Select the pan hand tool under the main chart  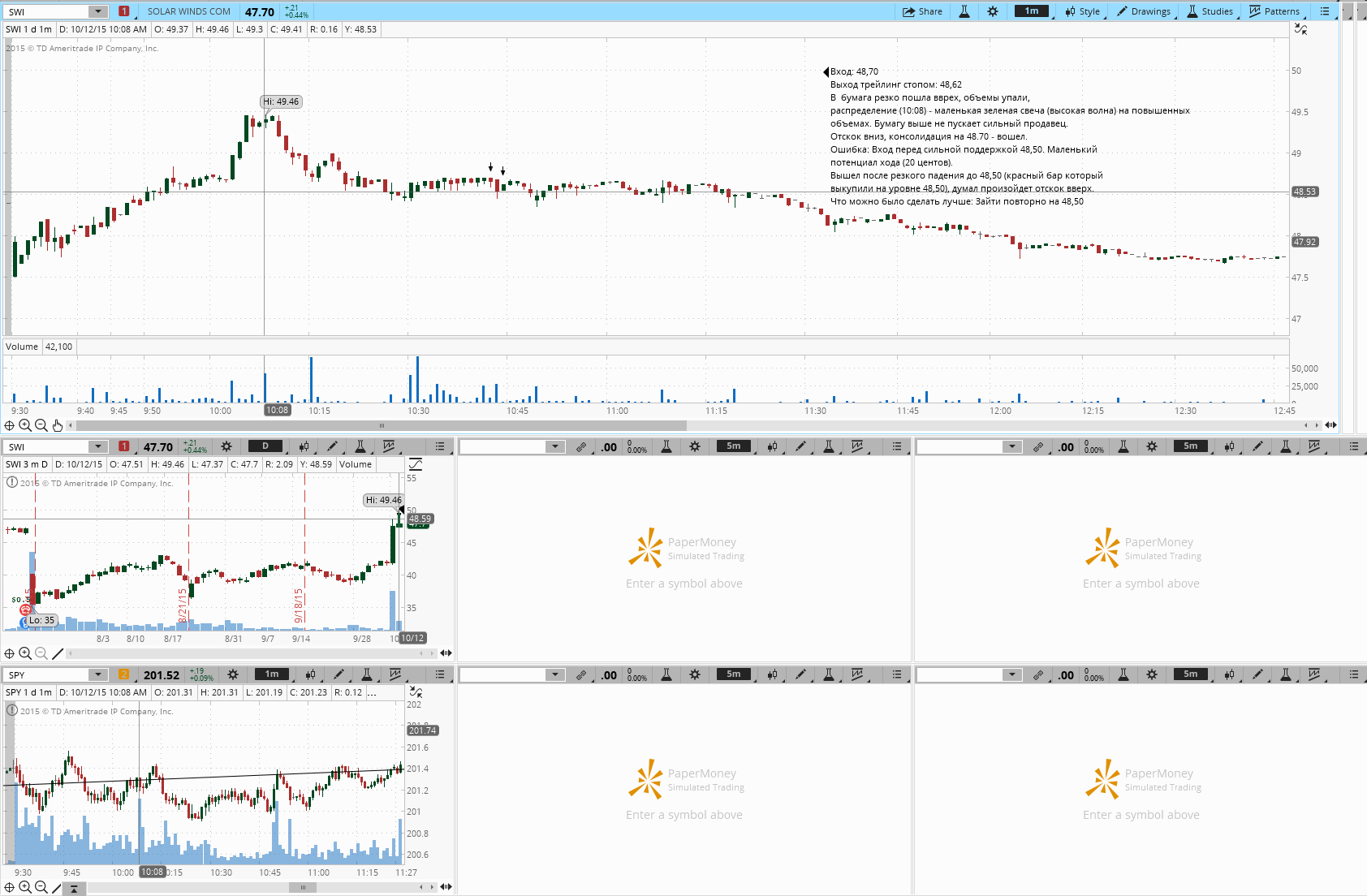[58, 425]
